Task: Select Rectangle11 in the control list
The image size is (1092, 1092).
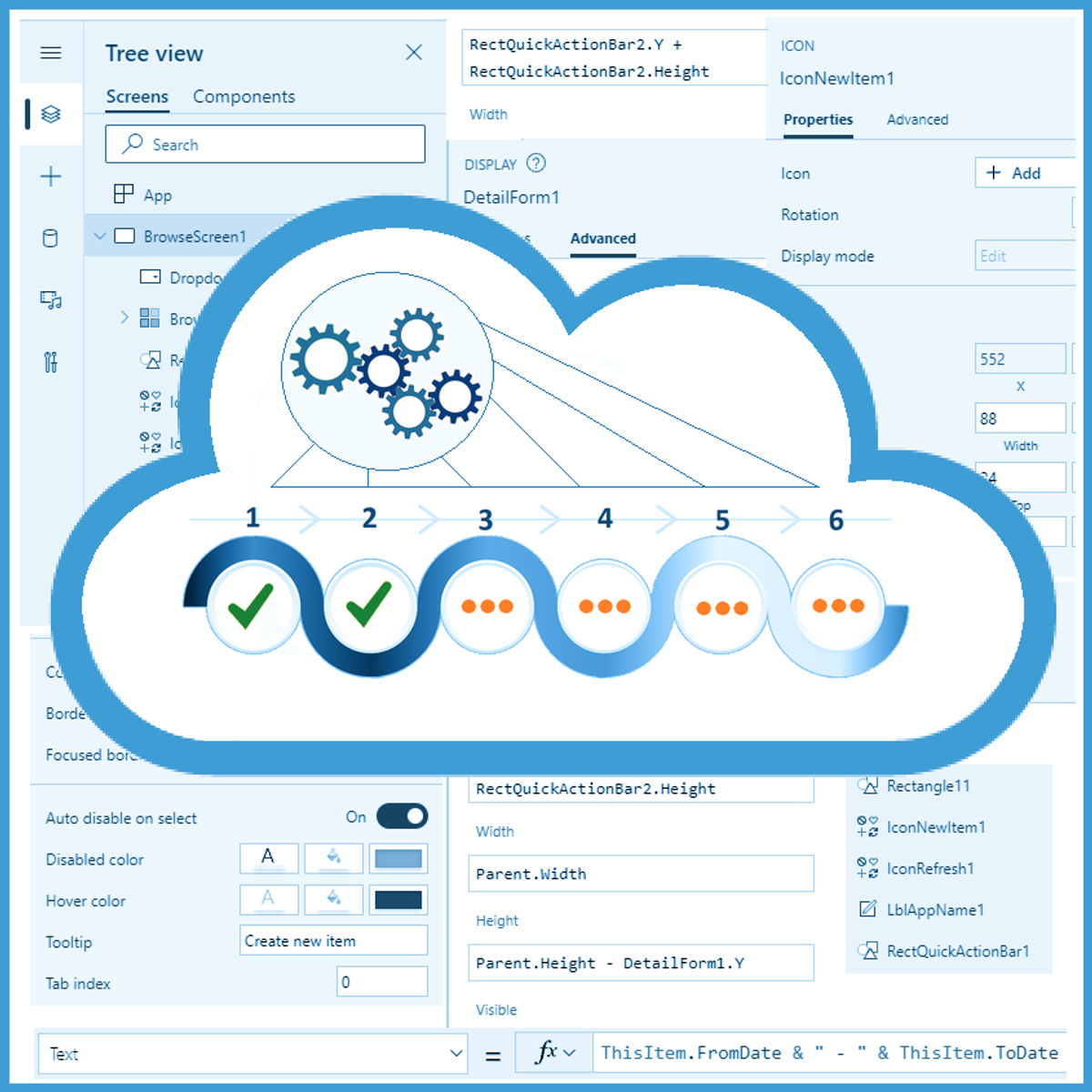Action: point(928,785)
